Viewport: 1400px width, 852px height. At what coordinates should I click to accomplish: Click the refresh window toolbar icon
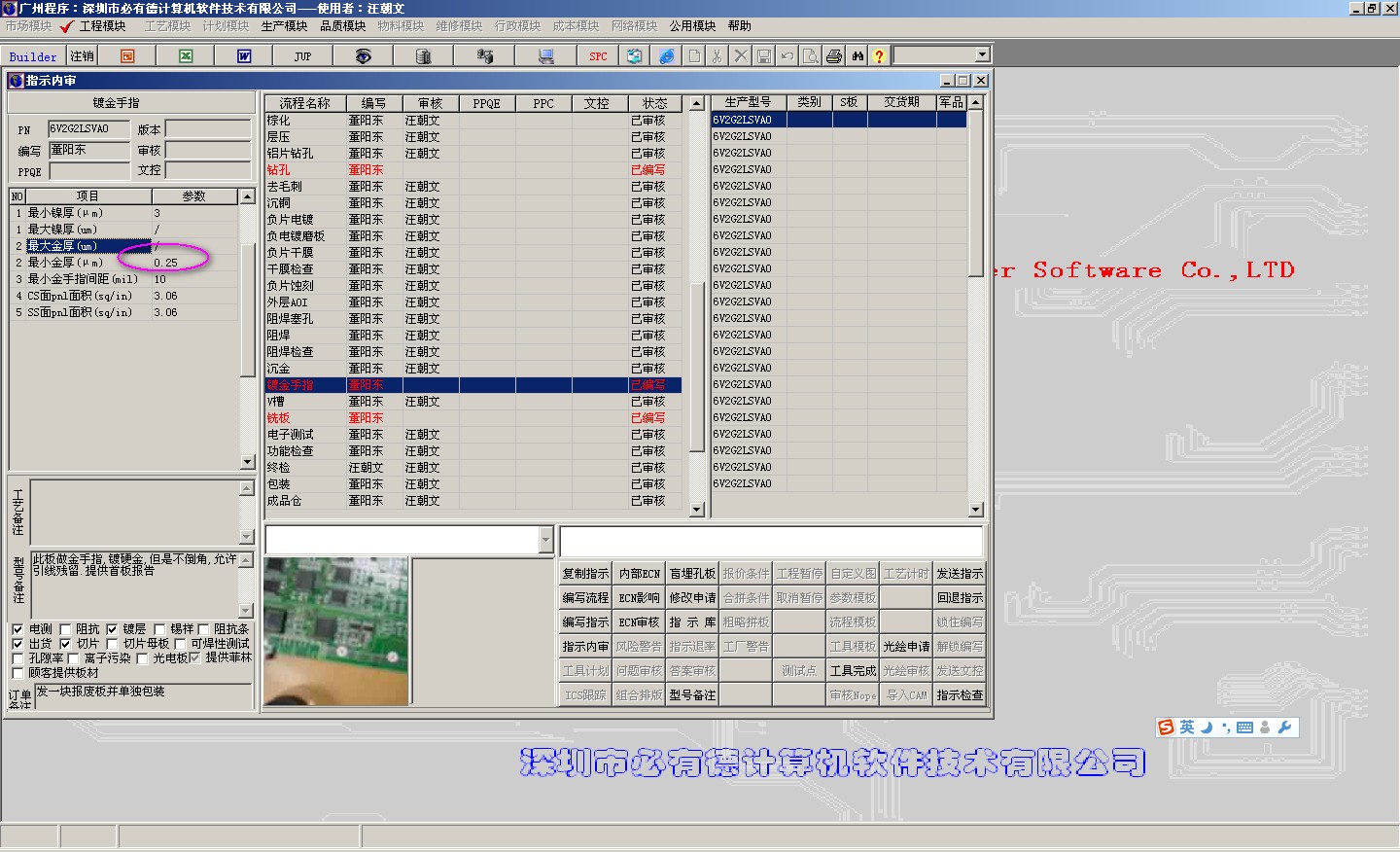634,56
